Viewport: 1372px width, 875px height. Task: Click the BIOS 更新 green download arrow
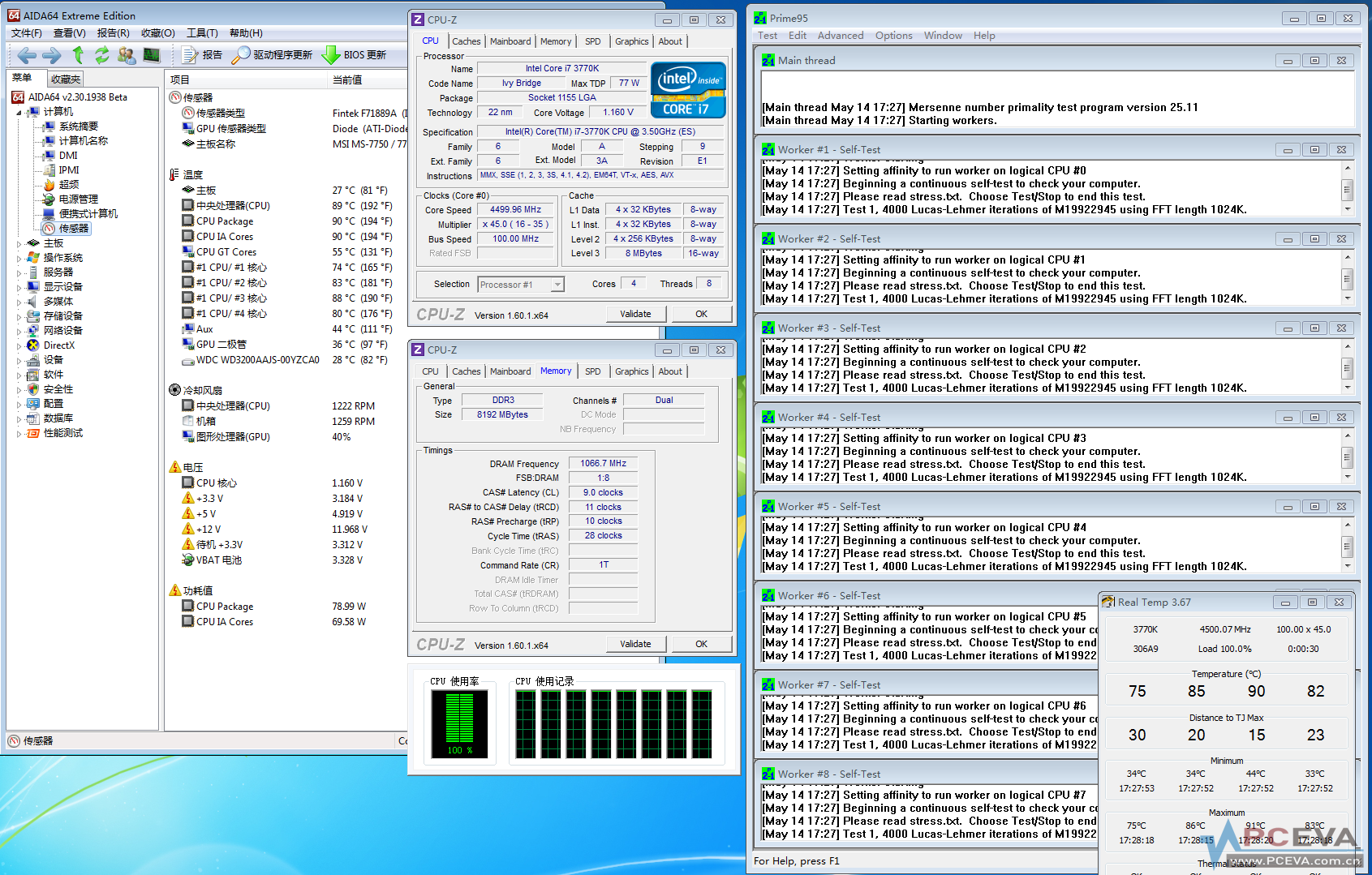point(331,55)
